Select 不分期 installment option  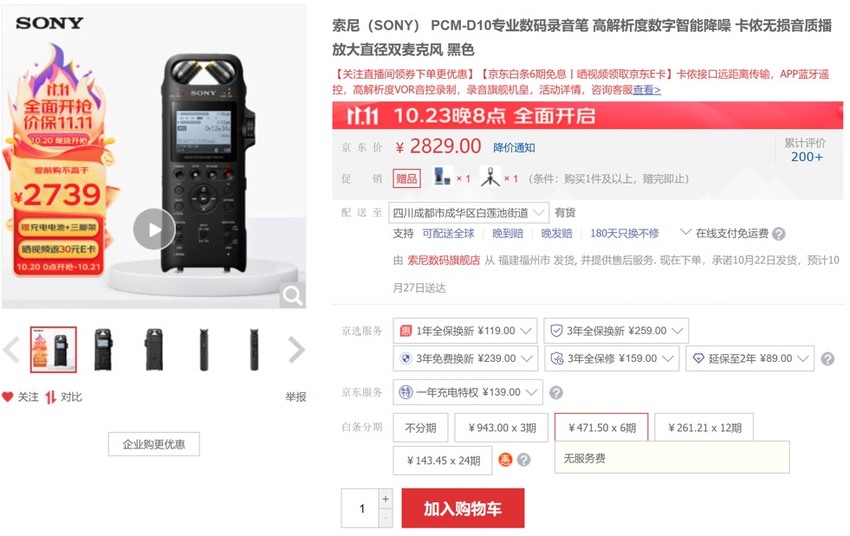[421, 428]
